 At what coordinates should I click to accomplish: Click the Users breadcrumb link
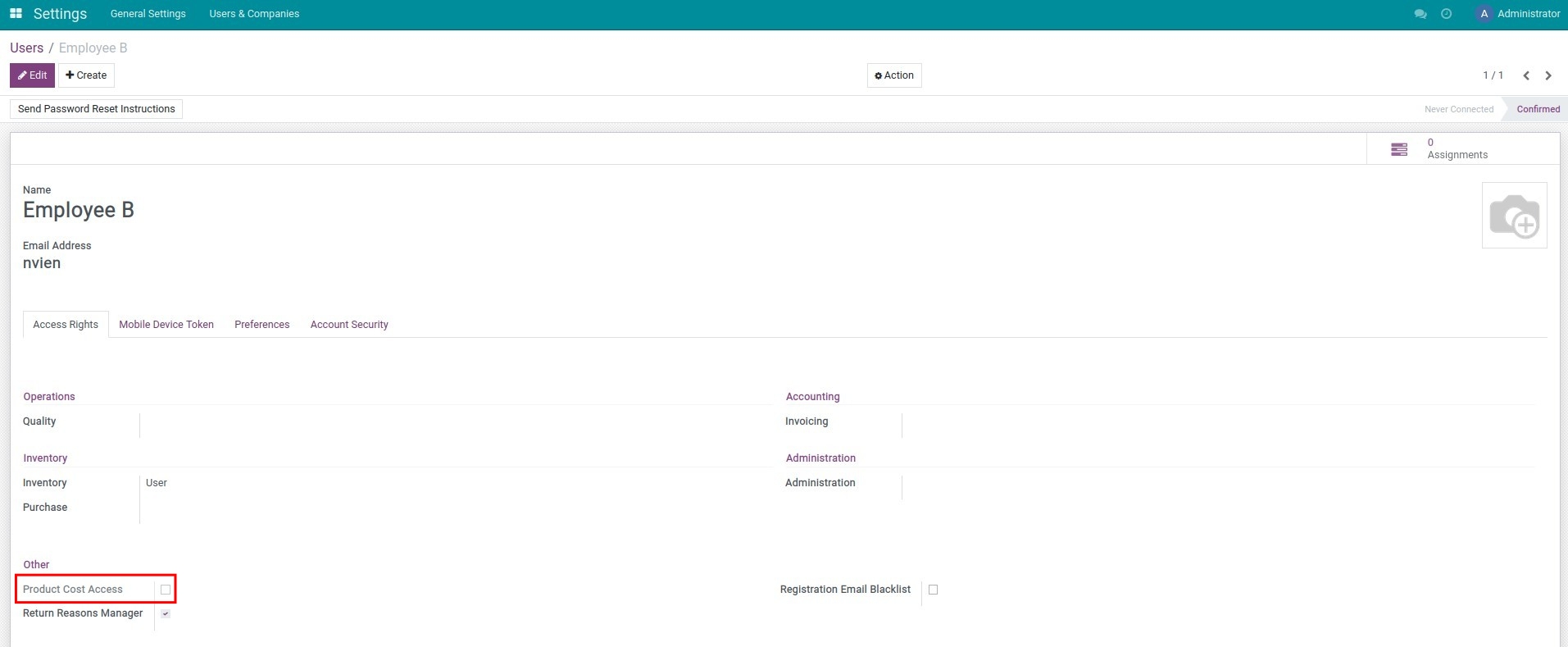tap(26, 48)
